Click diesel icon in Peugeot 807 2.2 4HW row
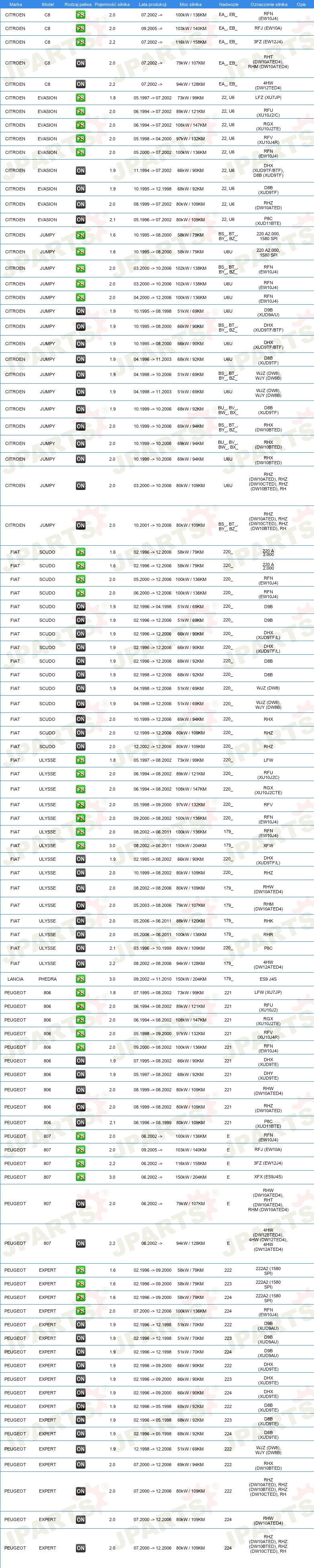314x1568 pixels. click(x=80, y=1244)
